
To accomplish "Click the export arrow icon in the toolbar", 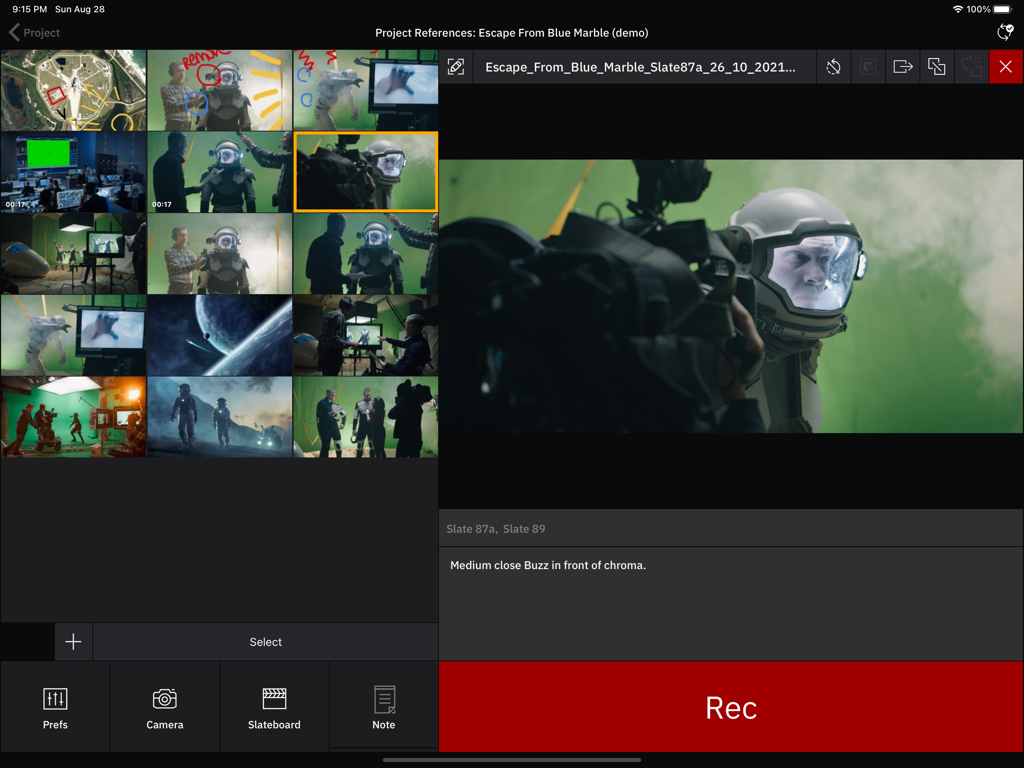I will [902, 66].
